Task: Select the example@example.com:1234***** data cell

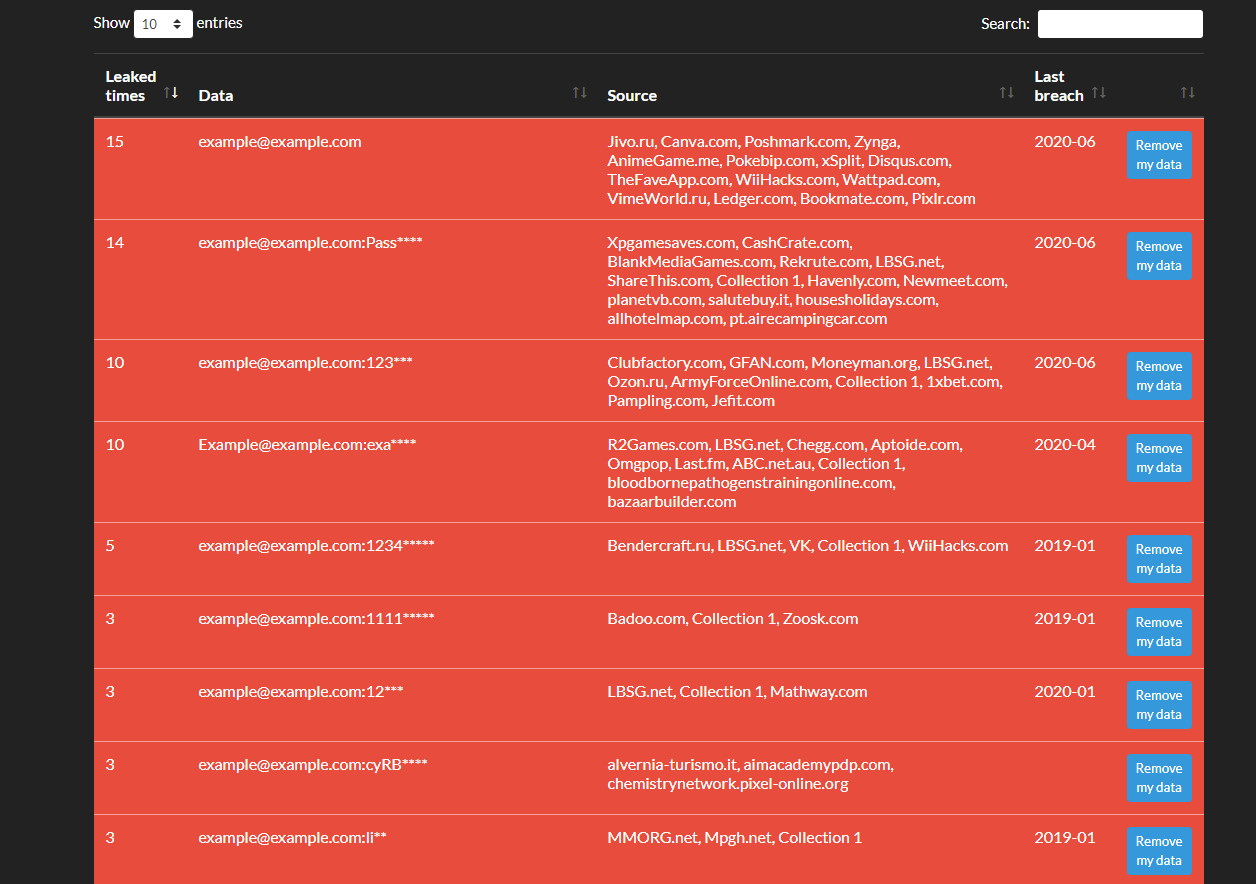Action: (x=316, y=545)
